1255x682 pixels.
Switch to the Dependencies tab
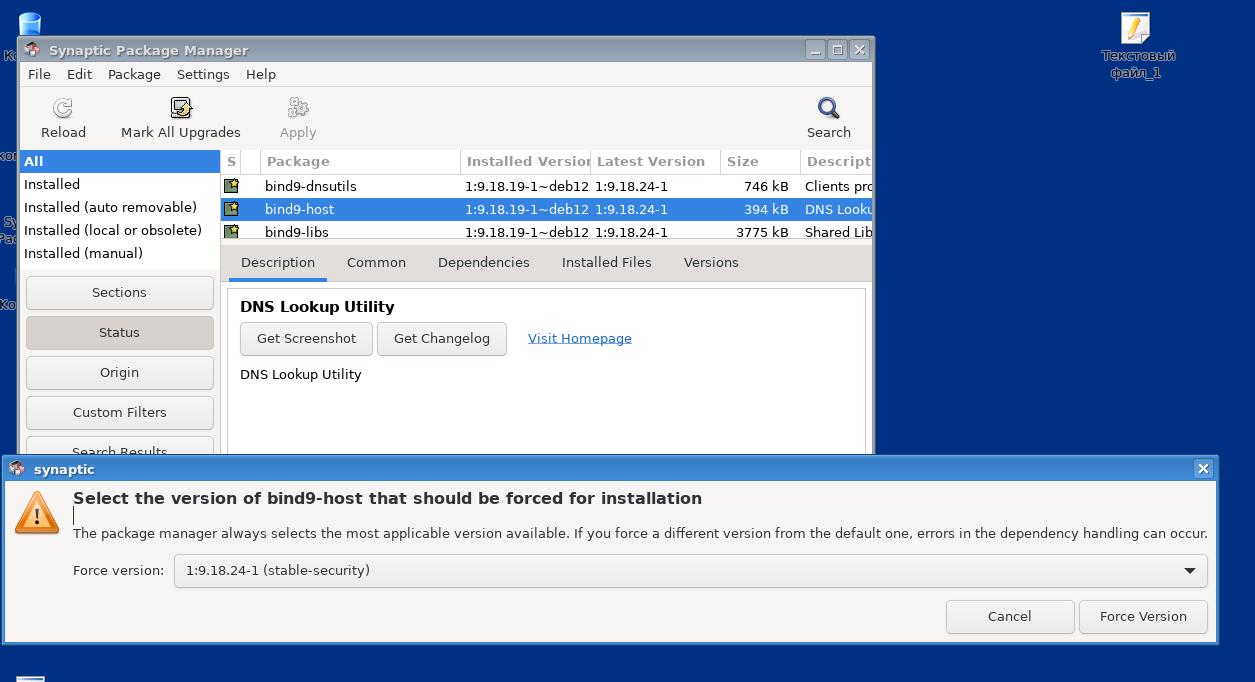[484, 262]
